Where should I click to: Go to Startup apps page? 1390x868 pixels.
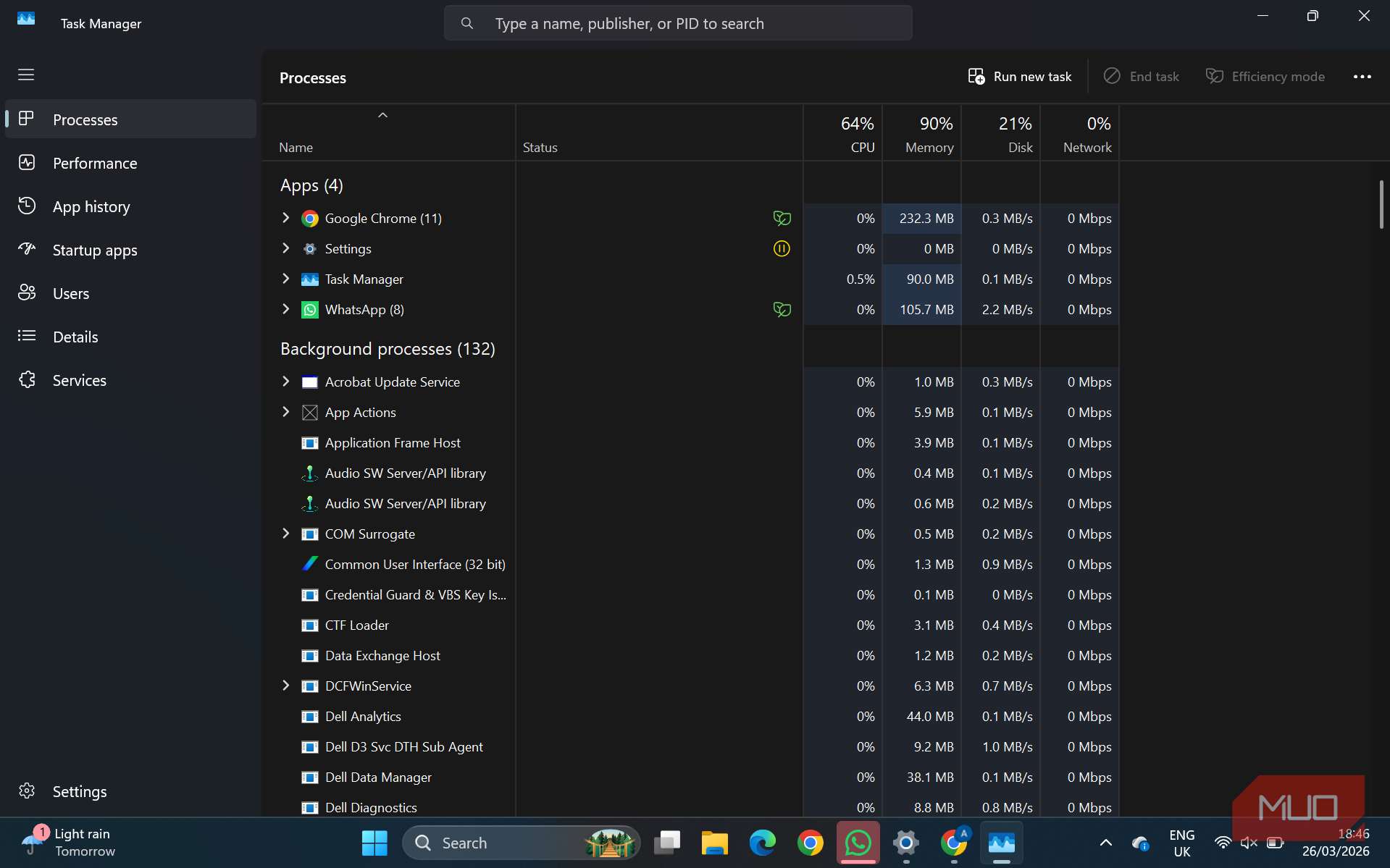[x=130, y=250]
